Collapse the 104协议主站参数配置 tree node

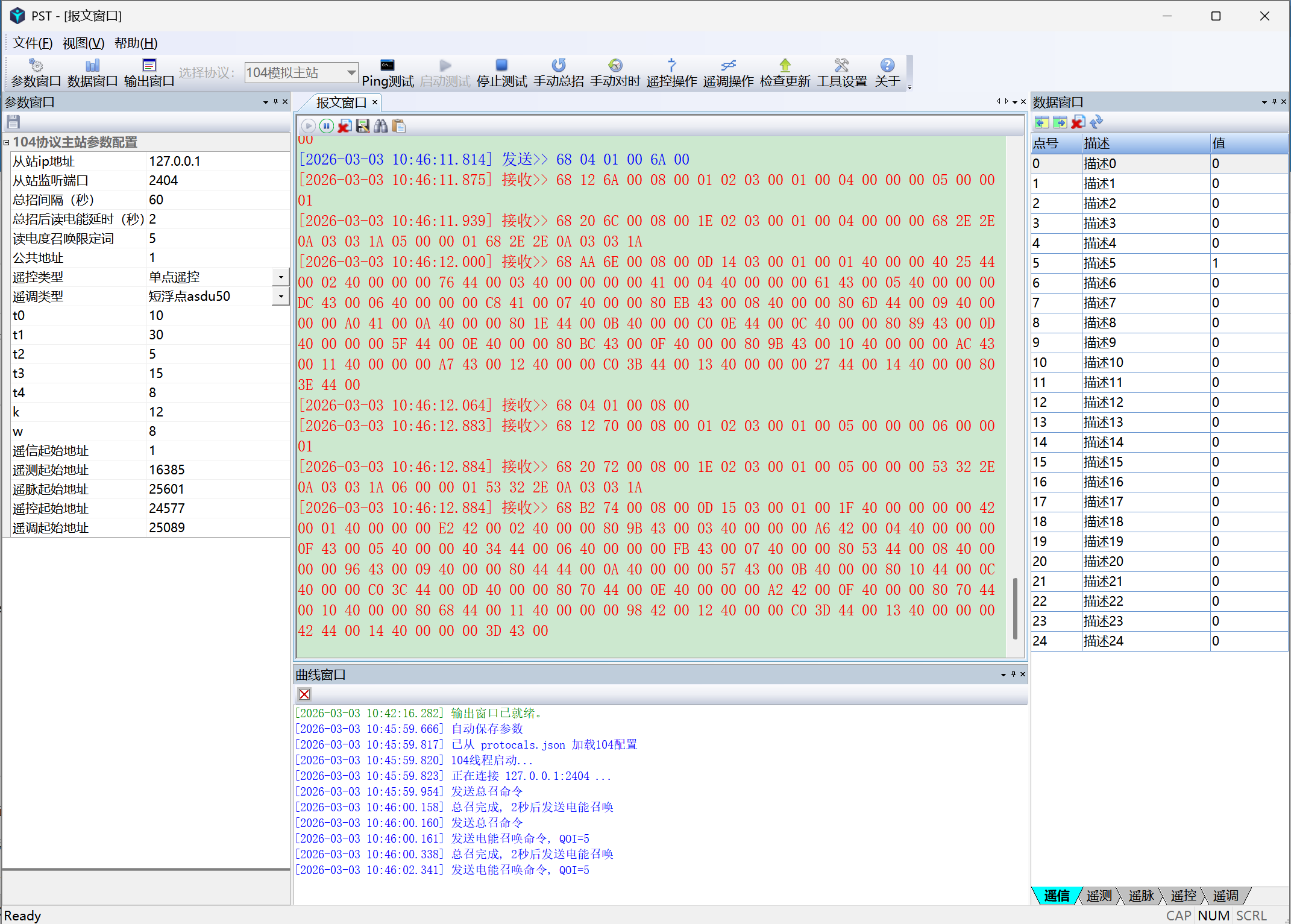(x=6, y=142)
